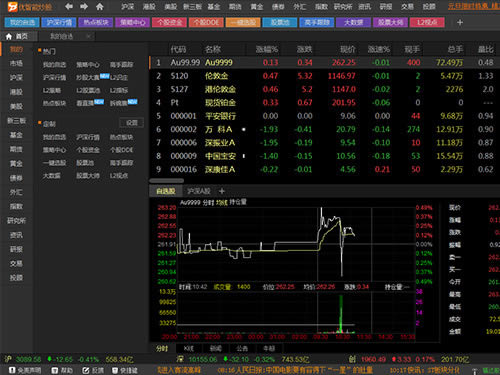Add a shortcut with the colored bar plus icon
The height and width of the screenshot is (375, 500).
(460, 22)
